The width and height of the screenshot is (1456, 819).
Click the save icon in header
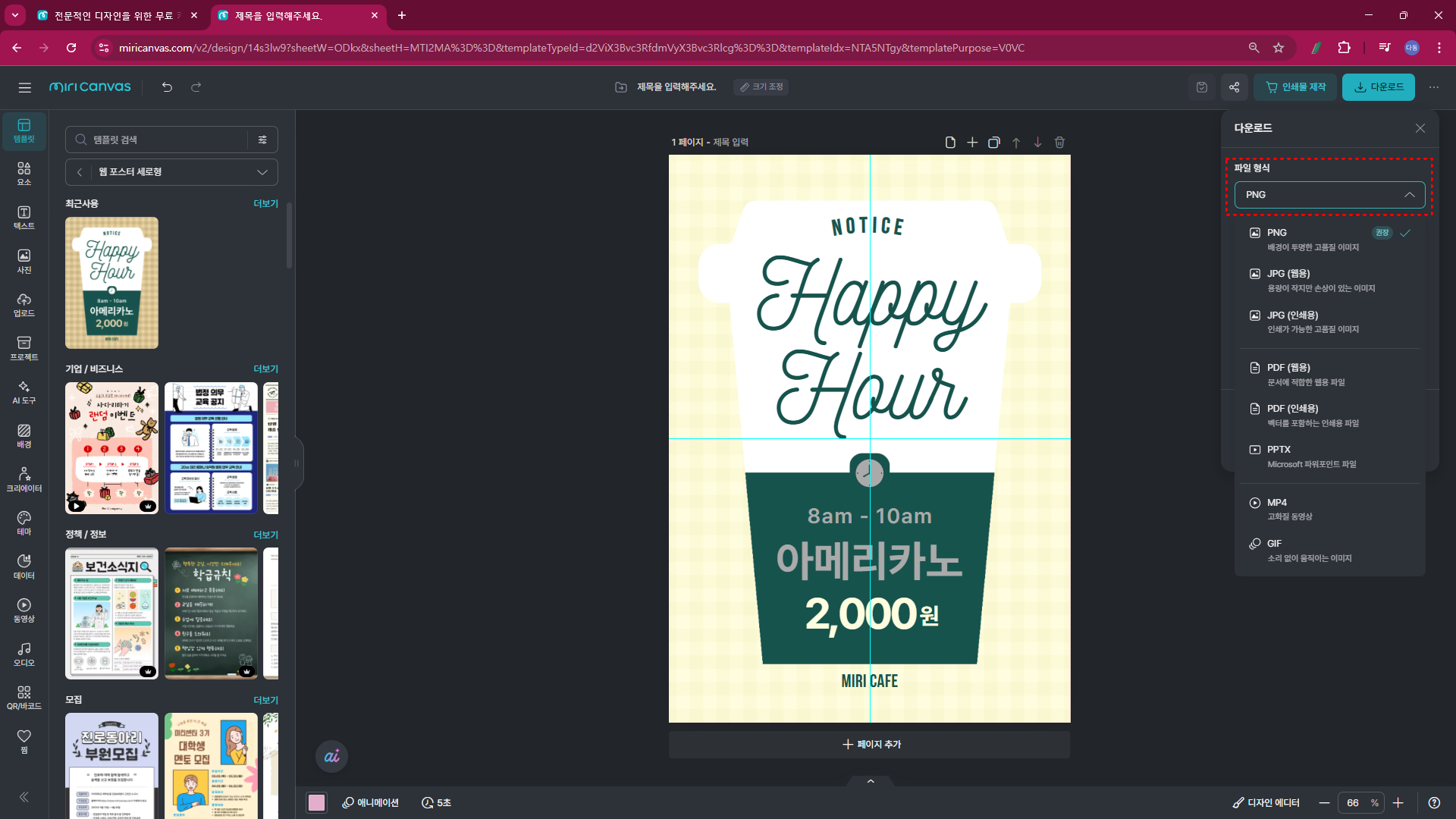tap(1202, 87)
